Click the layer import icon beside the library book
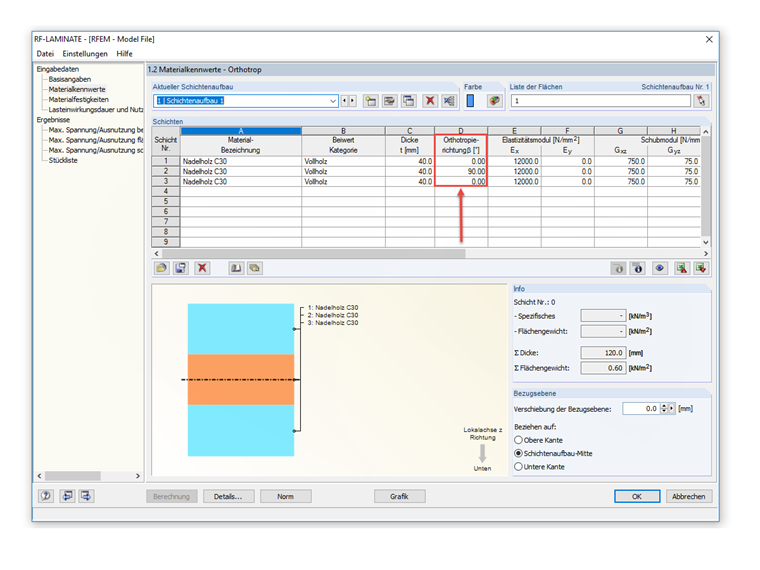Image resolution: width=760 pixels, height=570 pixels. click(255, 268)
